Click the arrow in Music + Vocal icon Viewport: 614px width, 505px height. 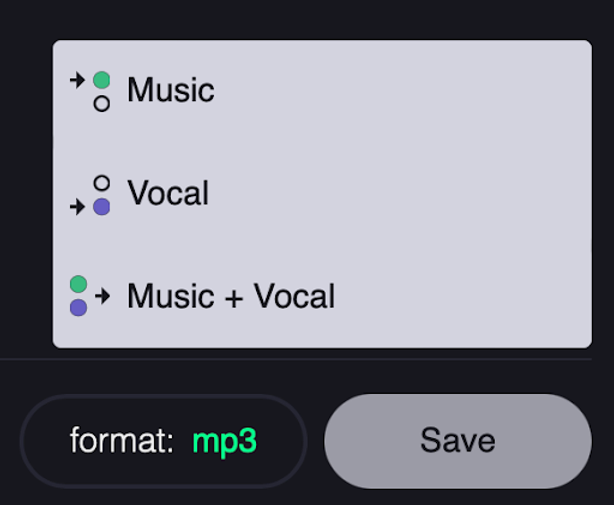coord(102,296)
